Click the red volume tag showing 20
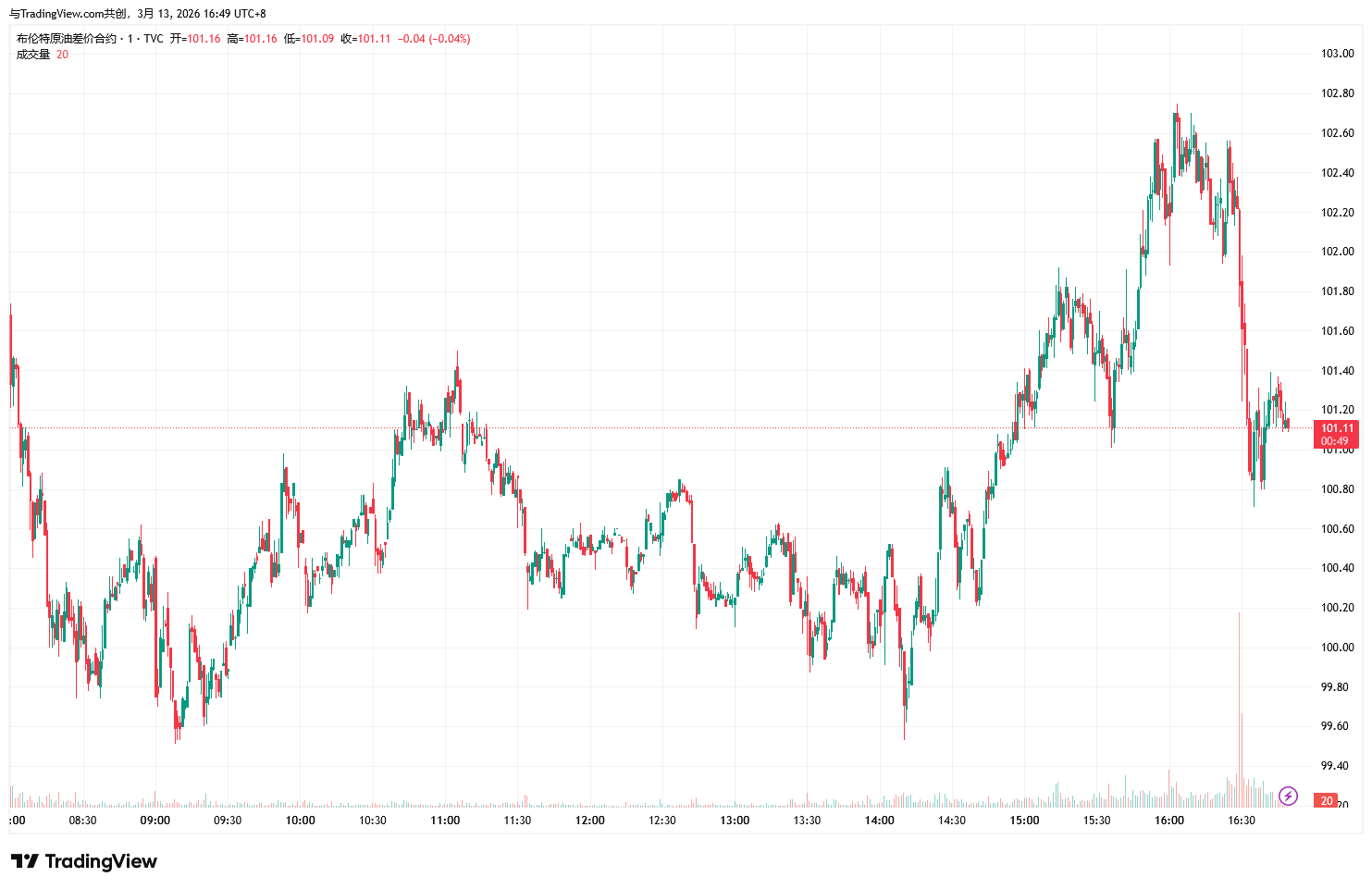 1326,800
